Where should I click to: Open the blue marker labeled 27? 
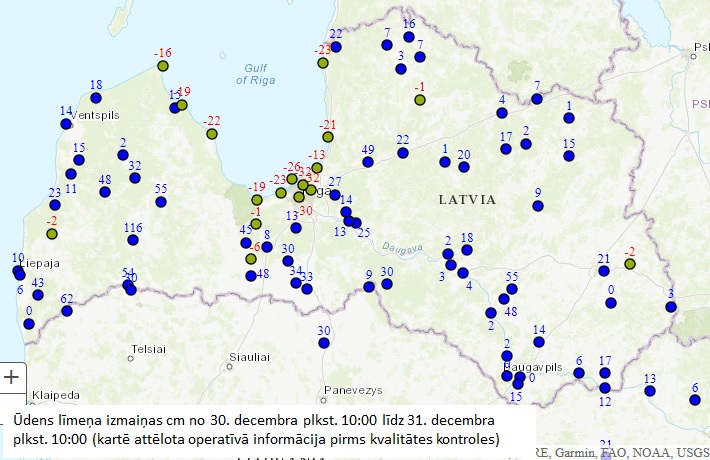335,196
